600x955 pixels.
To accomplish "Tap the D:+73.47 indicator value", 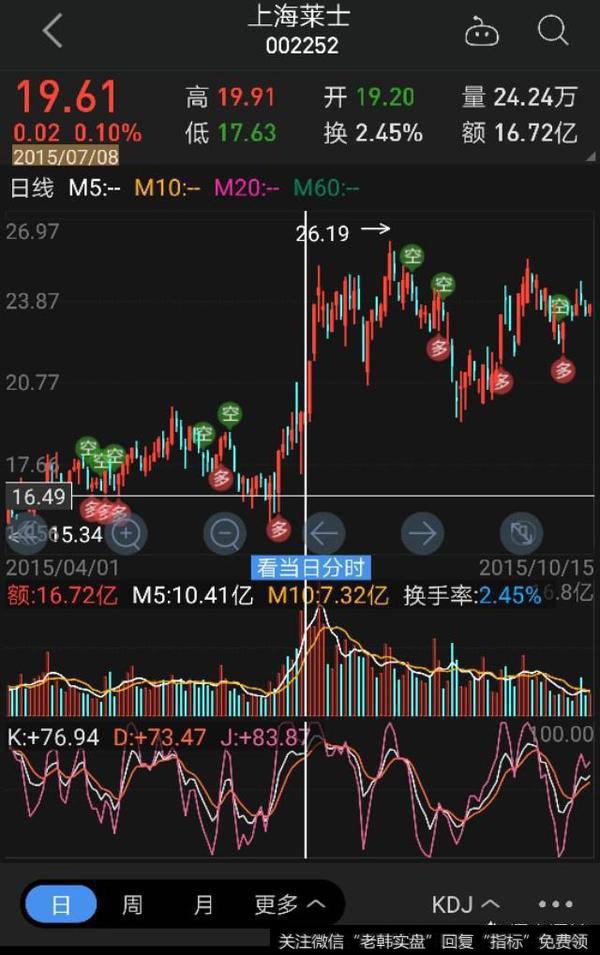I will 160,738.
